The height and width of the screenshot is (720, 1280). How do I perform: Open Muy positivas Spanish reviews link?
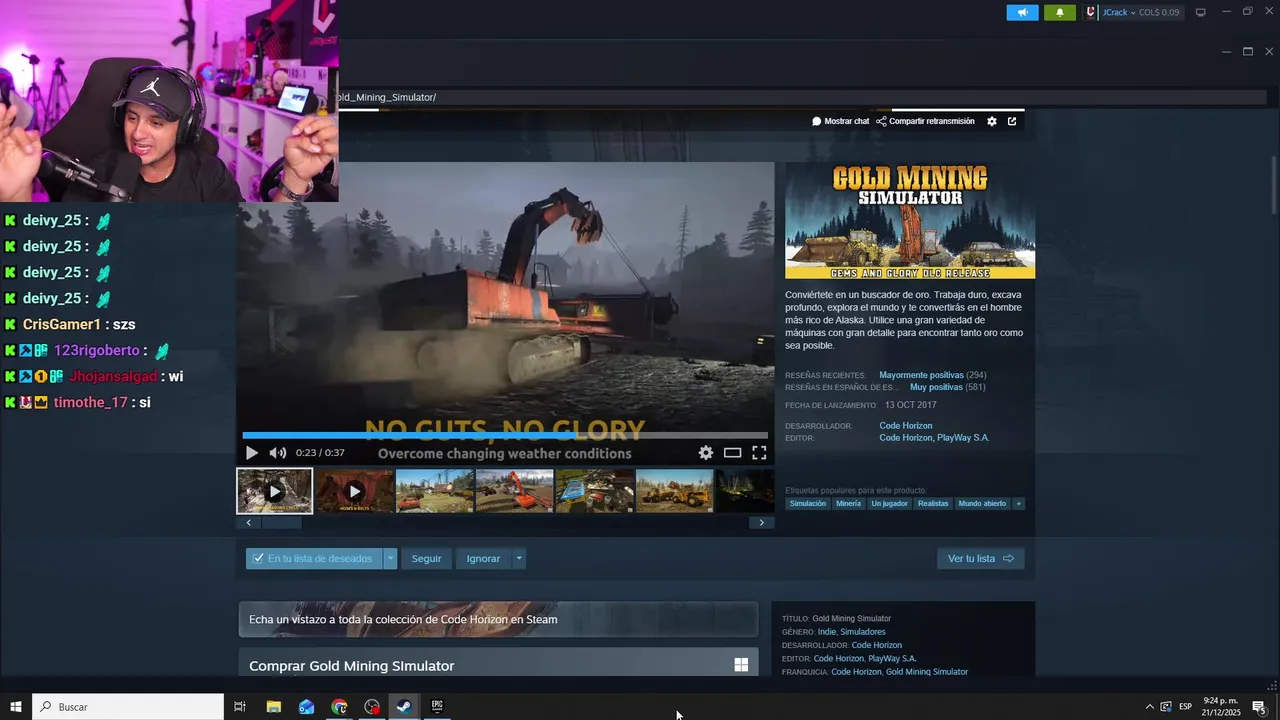(936, 387)
